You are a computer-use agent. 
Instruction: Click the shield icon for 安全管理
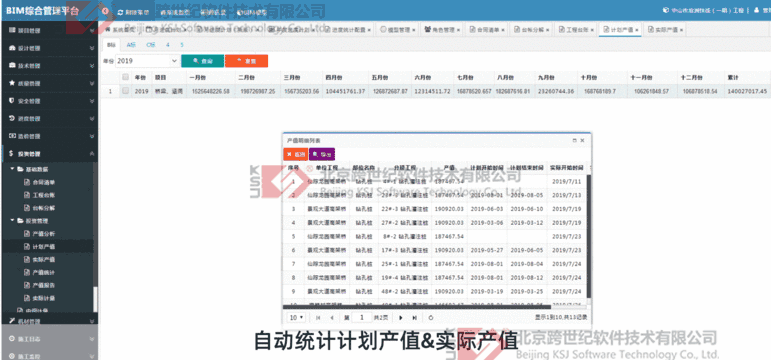pos(12,101)
